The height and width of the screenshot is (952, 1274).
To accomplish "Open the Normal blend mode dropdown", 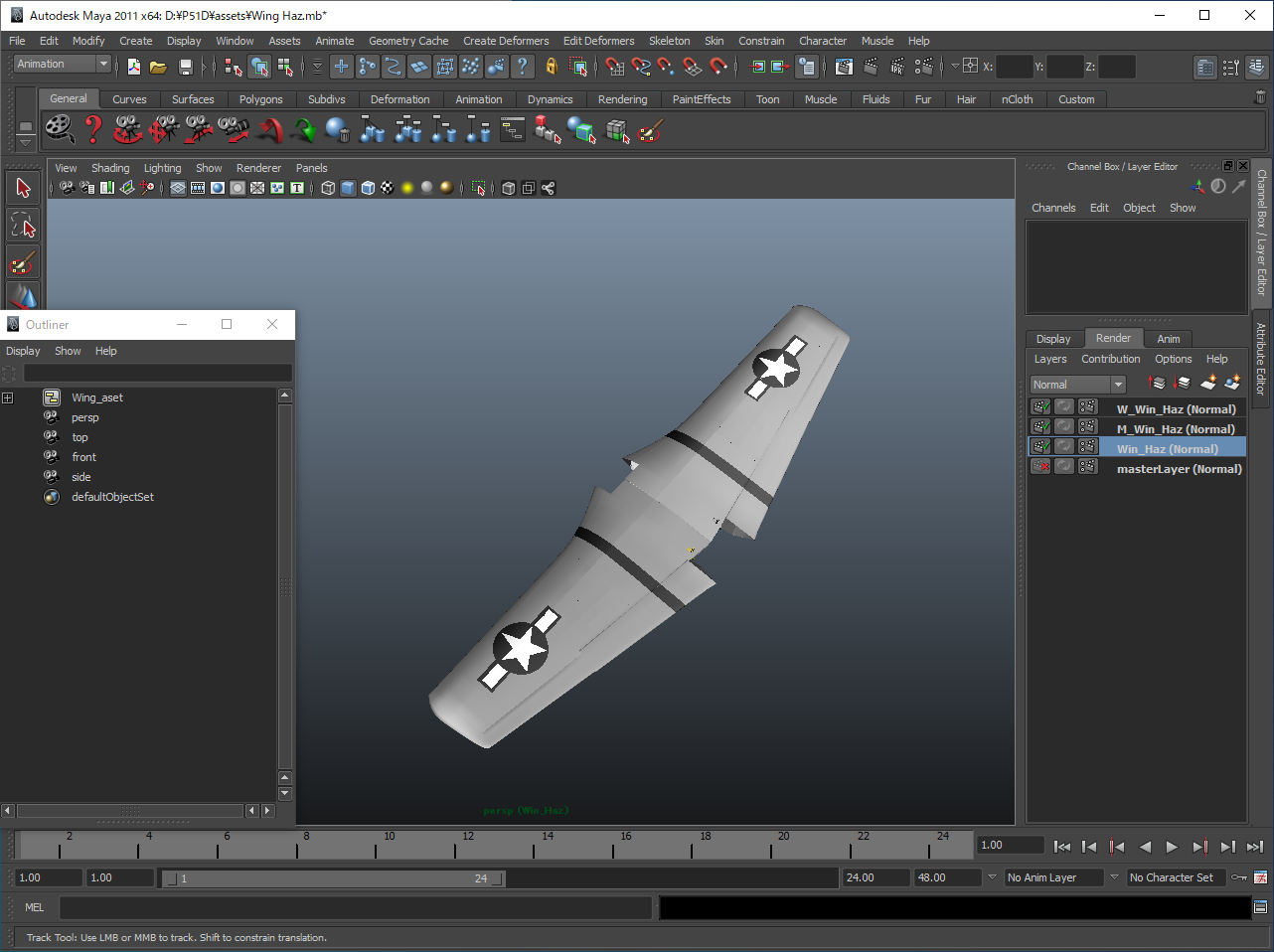I will 1077,385.
